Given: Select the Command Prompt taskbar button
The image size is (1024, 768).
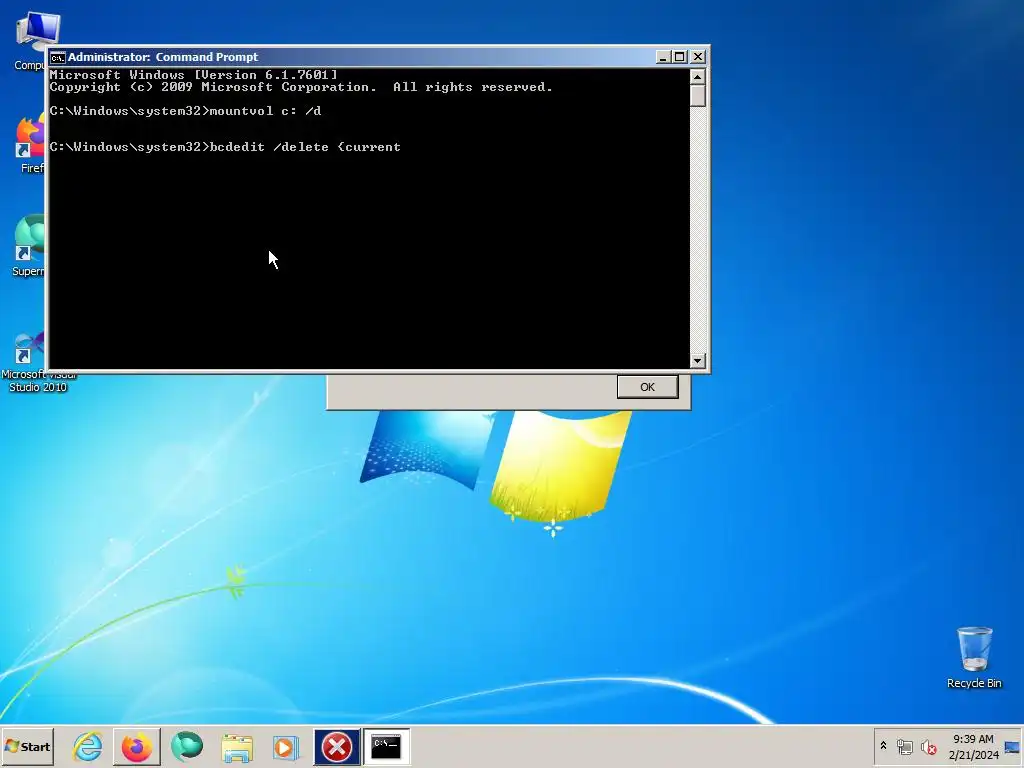Looking at the screenshot, I should tap(387, 746).
